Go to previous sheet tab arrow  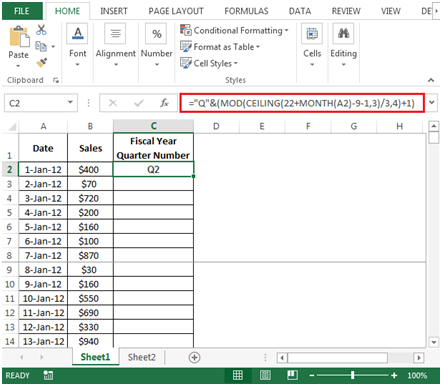pos(22,357)
